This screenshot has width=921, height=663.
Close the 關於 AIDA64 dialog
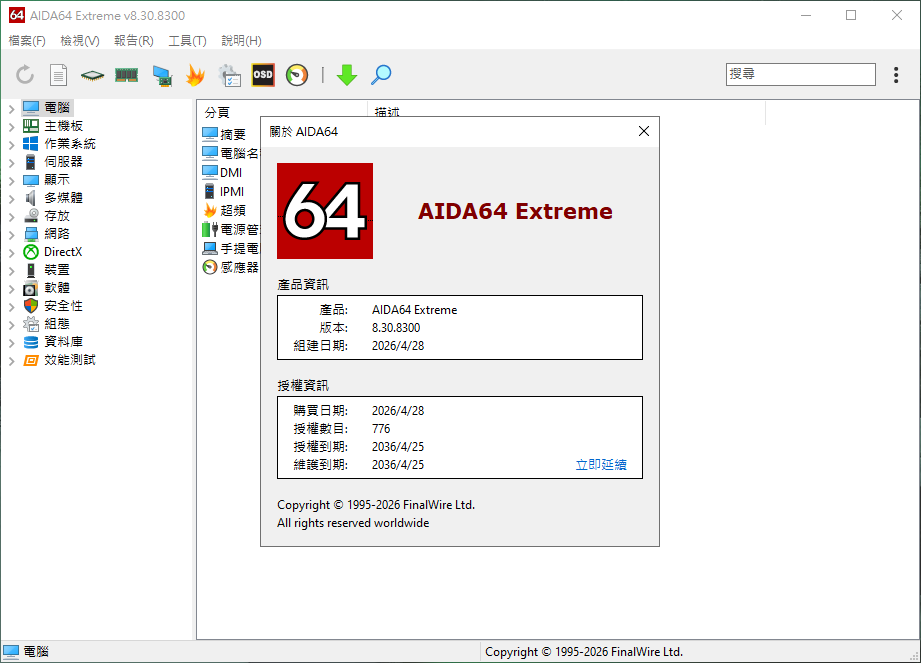coord(644,131)
